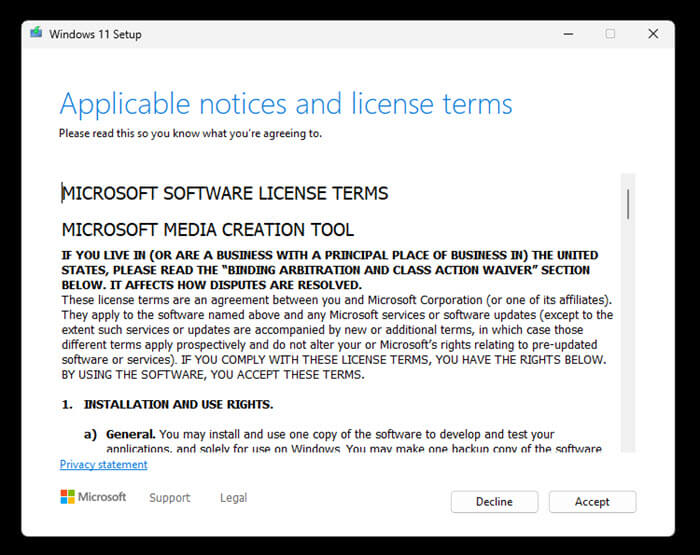Viewport: 700px width, 555px height.
Task: Open the Privacy statement link
Action: [104, 464]
